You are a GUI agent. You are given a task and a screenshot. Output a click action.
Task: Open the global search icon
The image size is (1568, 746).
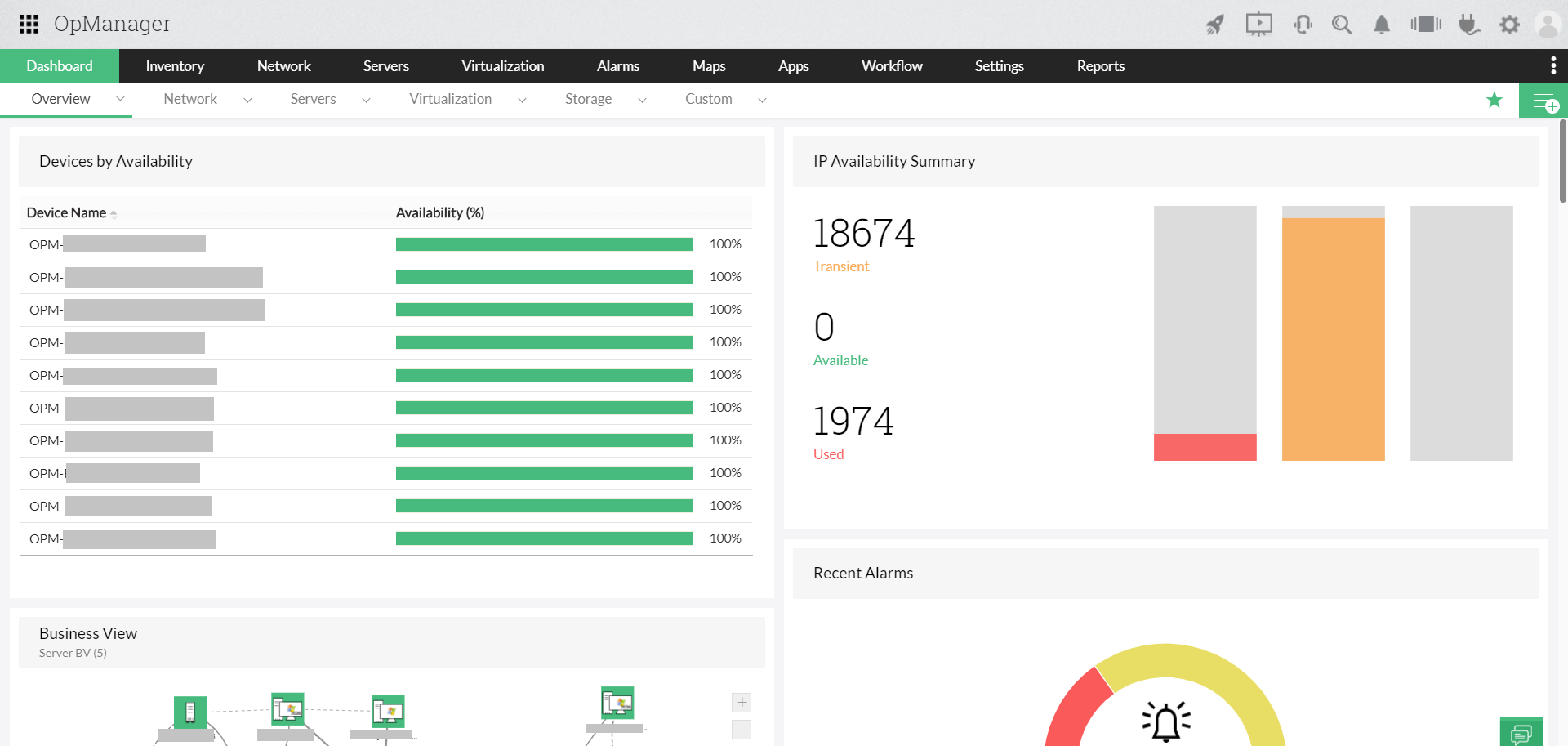point(1342,25)
